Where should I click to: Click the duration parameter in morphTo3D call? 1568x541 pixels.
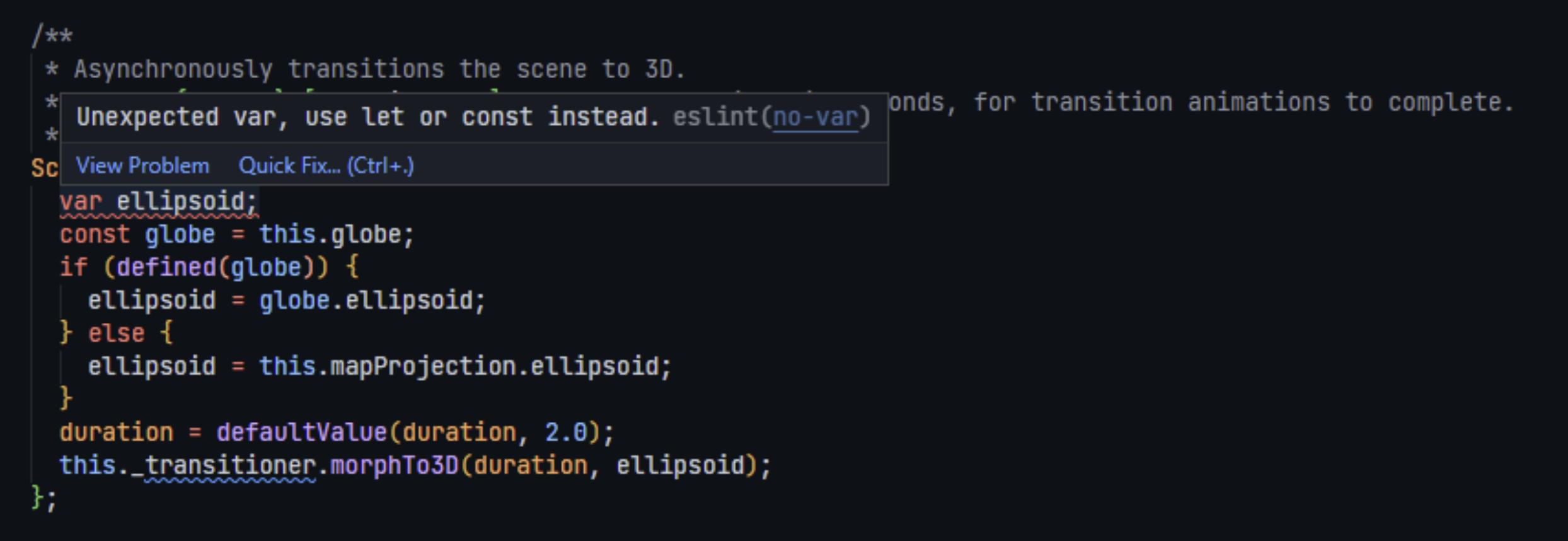[533, 464]
